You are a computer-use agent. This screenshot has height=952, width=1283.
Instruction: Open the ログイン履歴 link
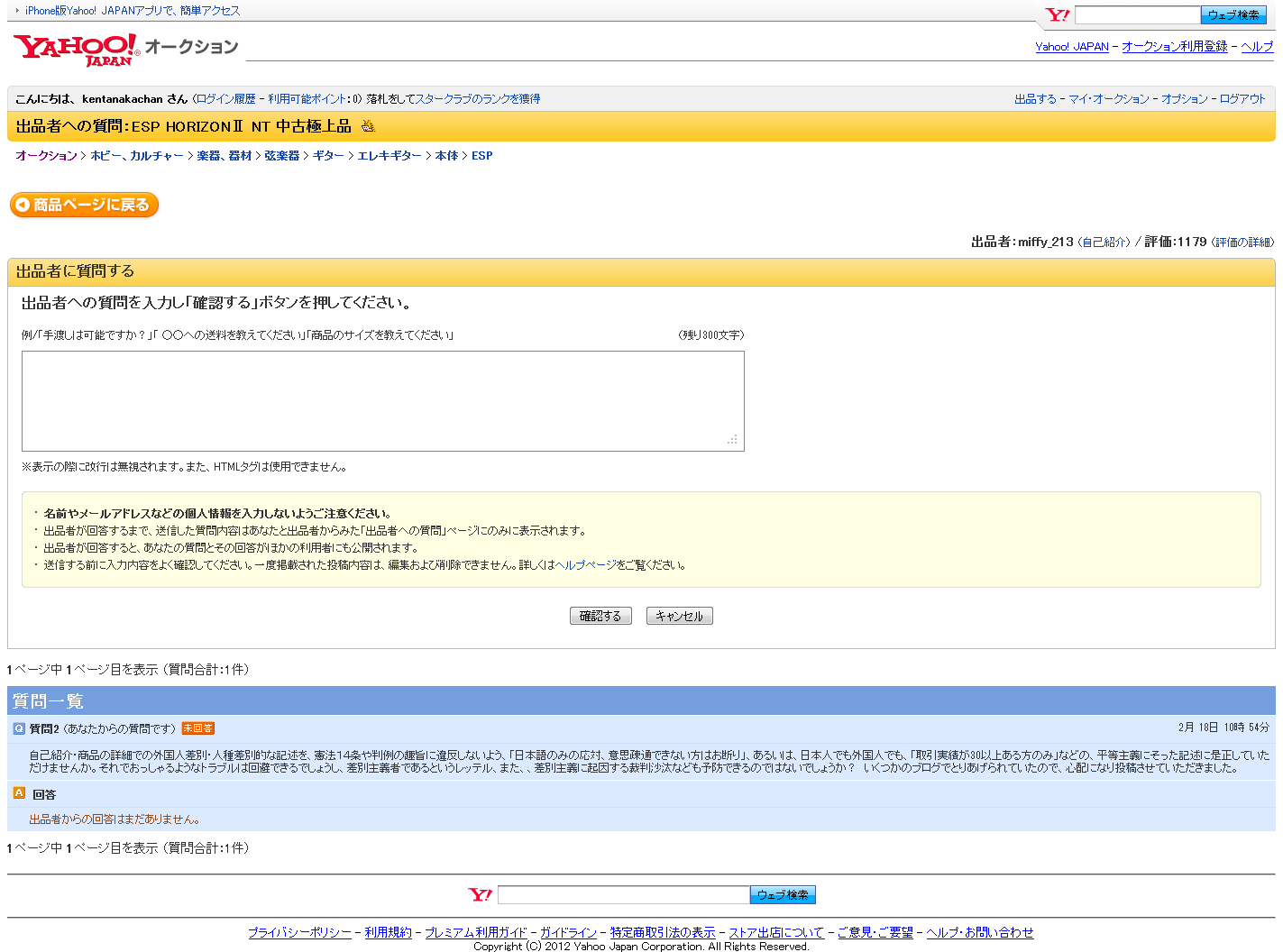[226, 99]
